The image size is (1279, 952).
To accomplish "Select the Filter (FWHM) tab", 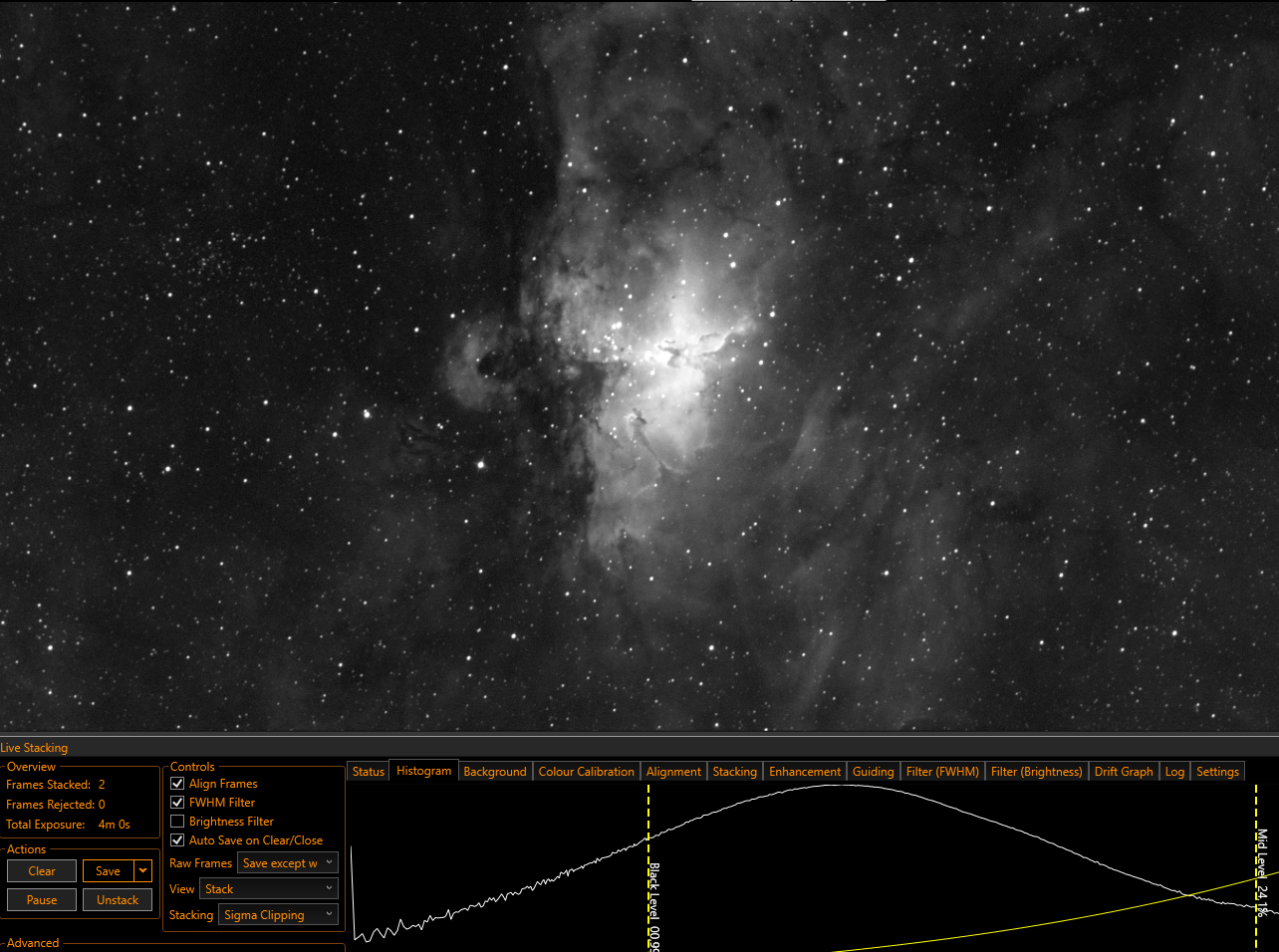I will click(943, 772).
